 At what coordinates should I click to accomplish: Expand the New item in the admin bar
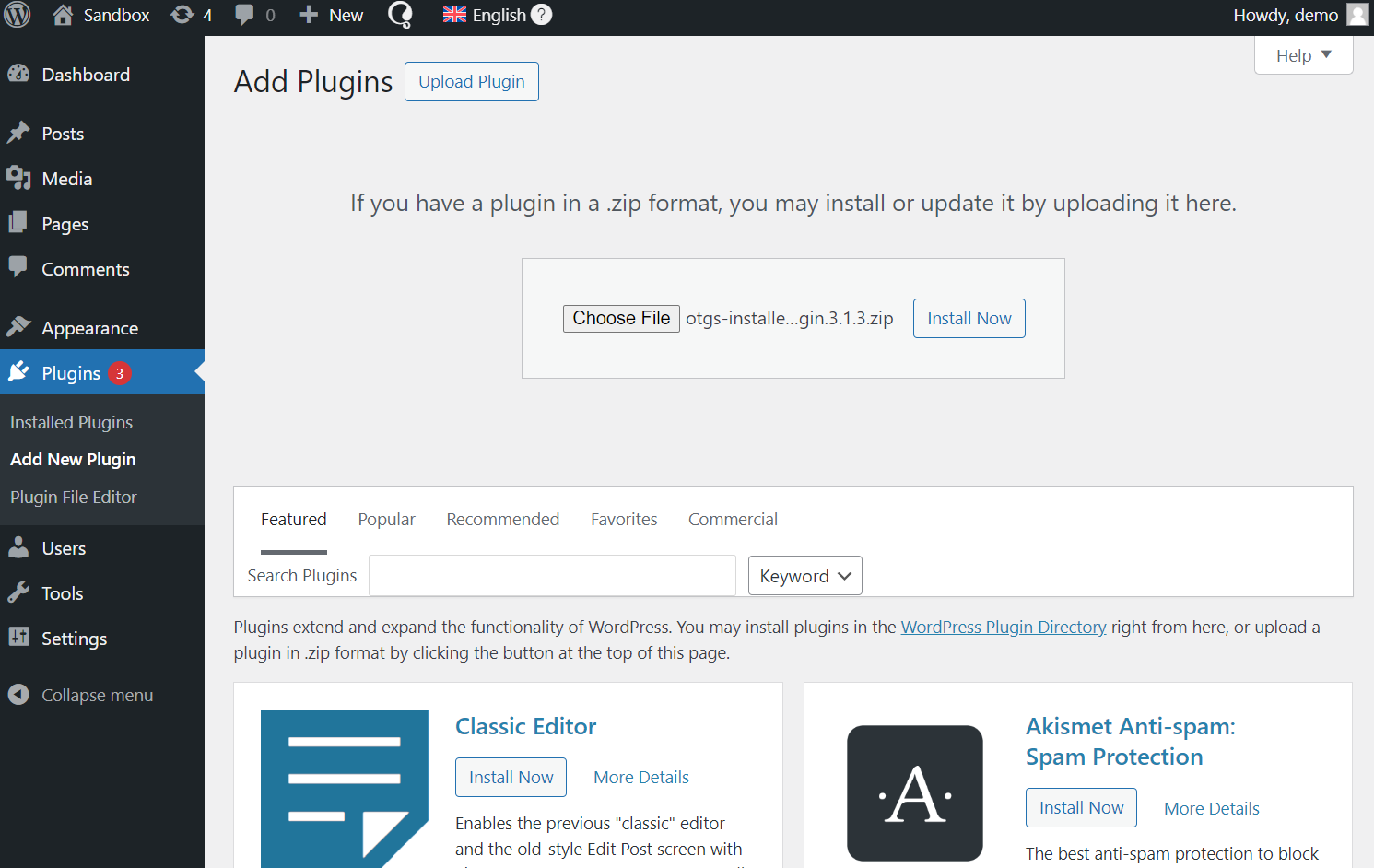(x=330, y=15)
